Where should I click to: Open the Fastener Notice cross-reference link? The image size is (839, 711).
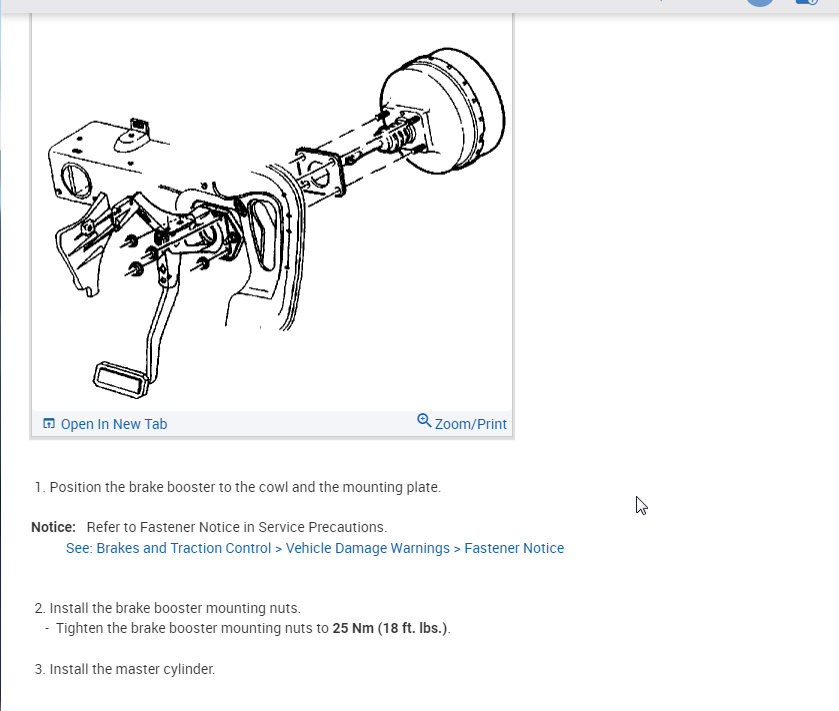[x=315, y=548]
